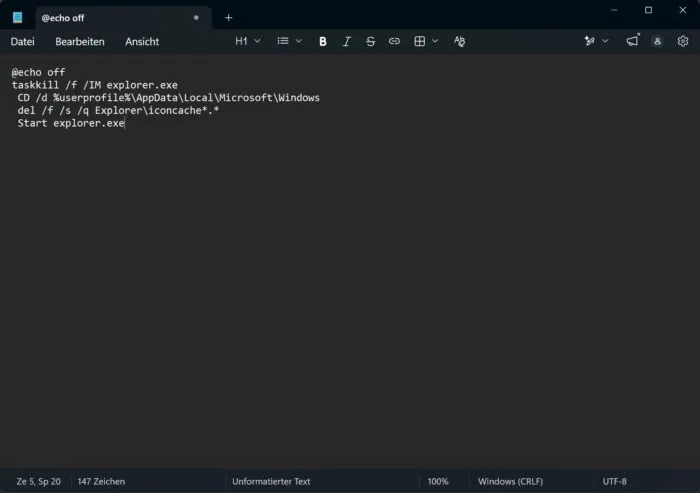Click the 'del /f /s /q' line
Screen dimensions: 700x493
coord(118,110)
